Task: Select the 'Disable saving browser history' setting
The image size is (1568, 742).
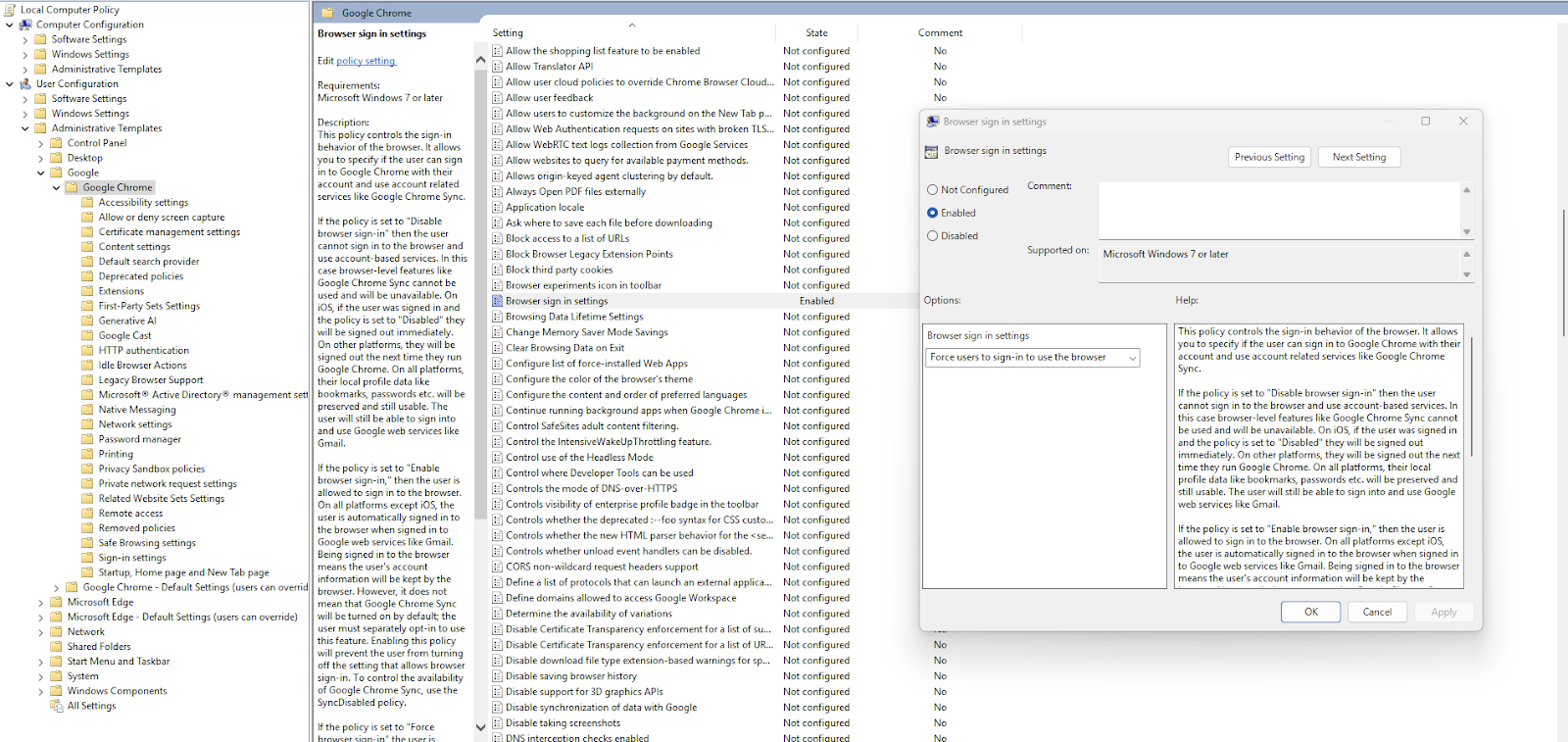Action: point(571,676)
